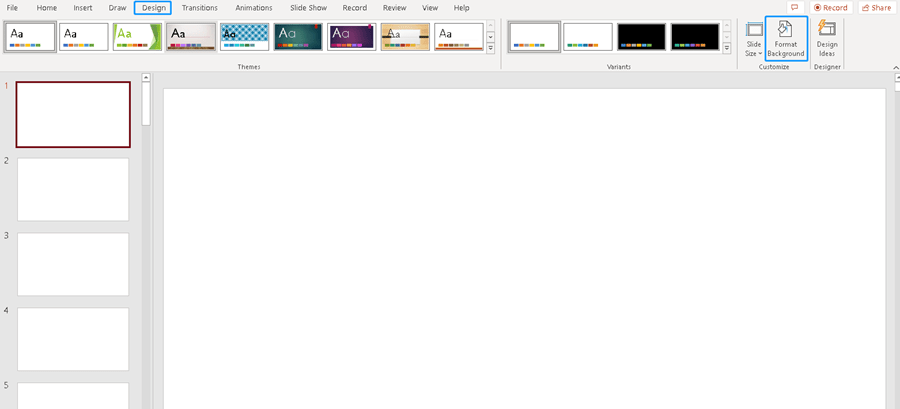Show previous row of Themes gallery

click(x=491, y=26)
